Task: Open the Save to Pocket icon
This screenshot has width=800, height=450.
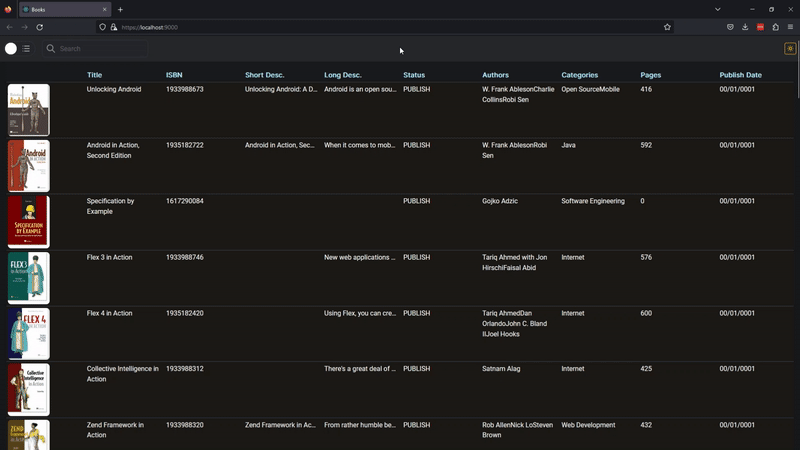Action: coord(730,27)
